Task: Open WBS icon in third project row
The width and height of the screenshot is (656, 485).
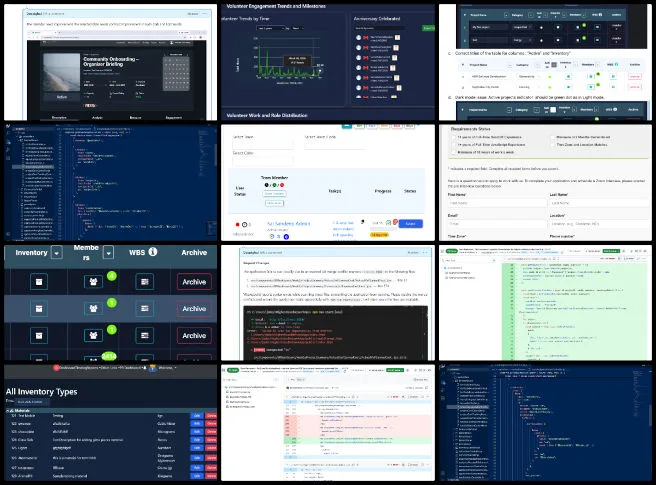Action: point(145,335)
